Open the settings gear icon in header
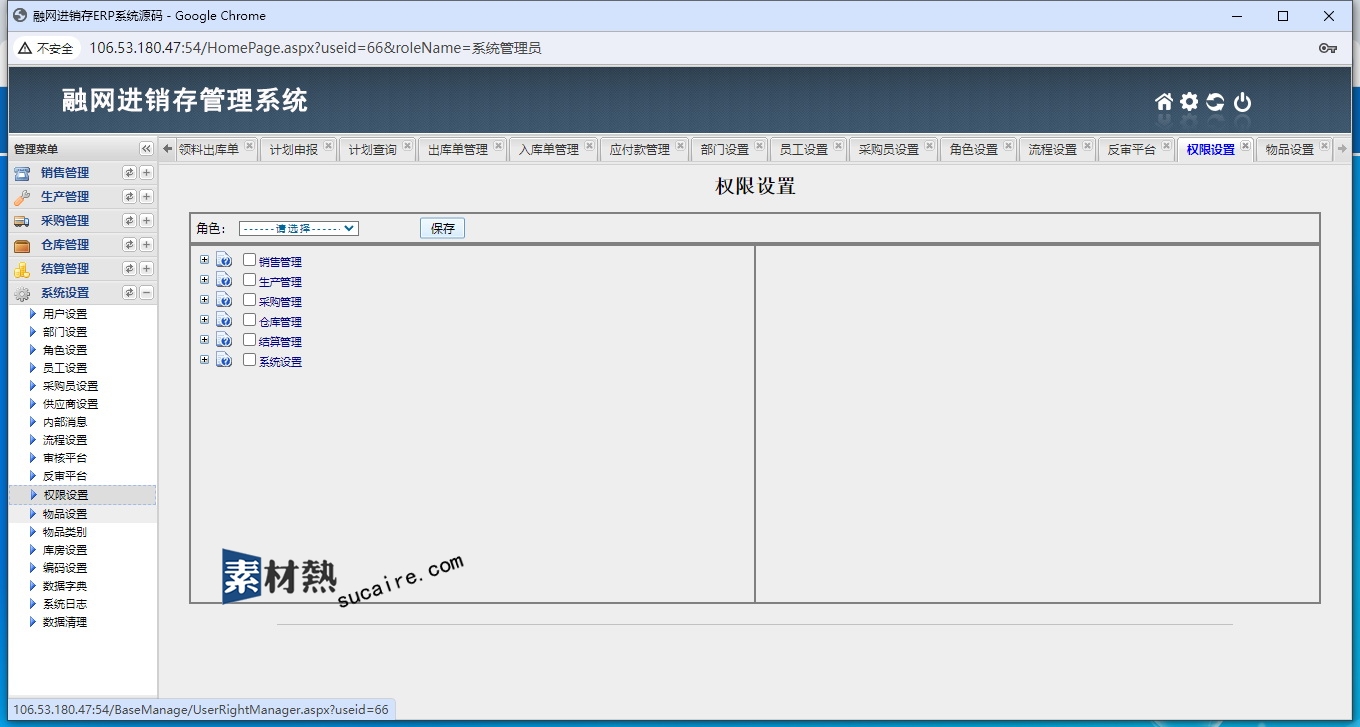 coord(1189,102)
